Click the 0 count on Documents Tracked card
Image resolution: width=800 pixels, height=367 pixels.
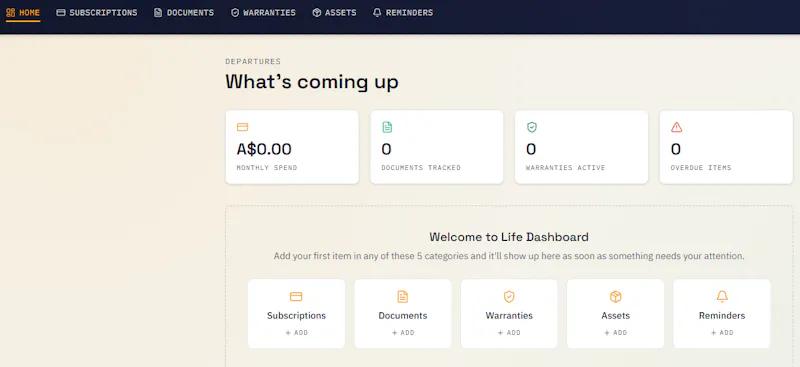387,149
